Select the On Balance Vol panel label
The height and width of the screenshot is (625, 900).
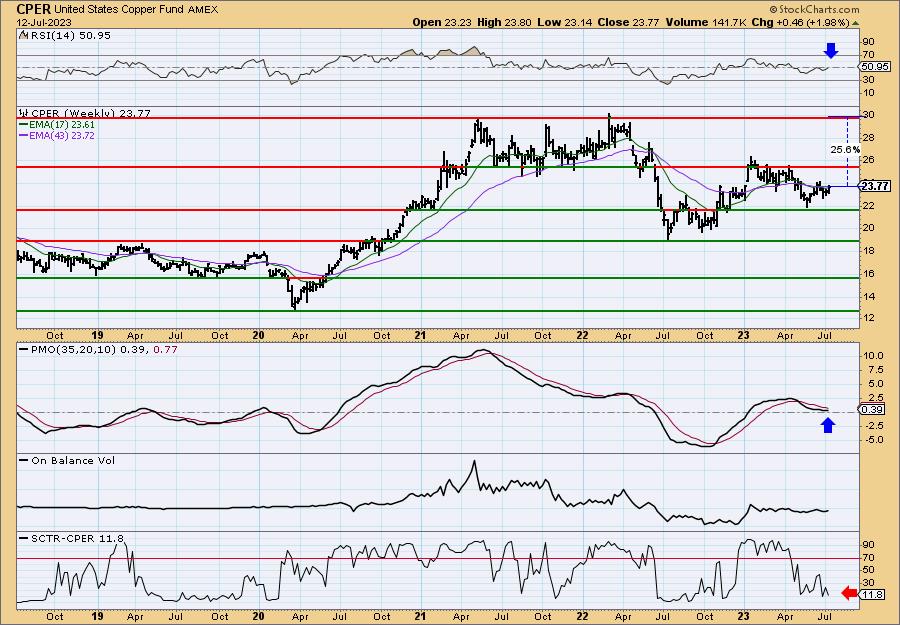point(73,460)
